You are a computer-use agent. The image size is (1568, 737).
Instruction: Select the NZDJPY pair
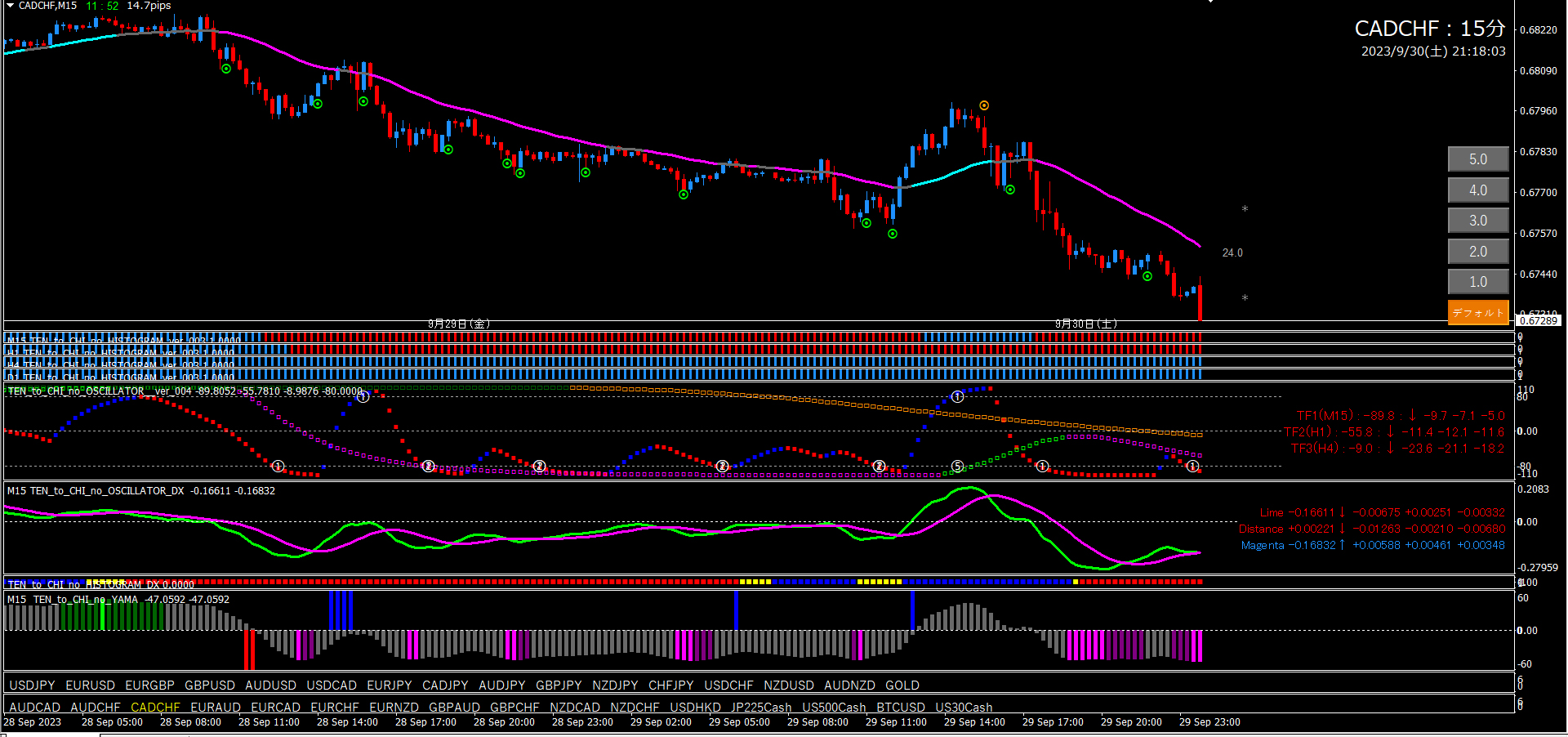pos(615,686)
